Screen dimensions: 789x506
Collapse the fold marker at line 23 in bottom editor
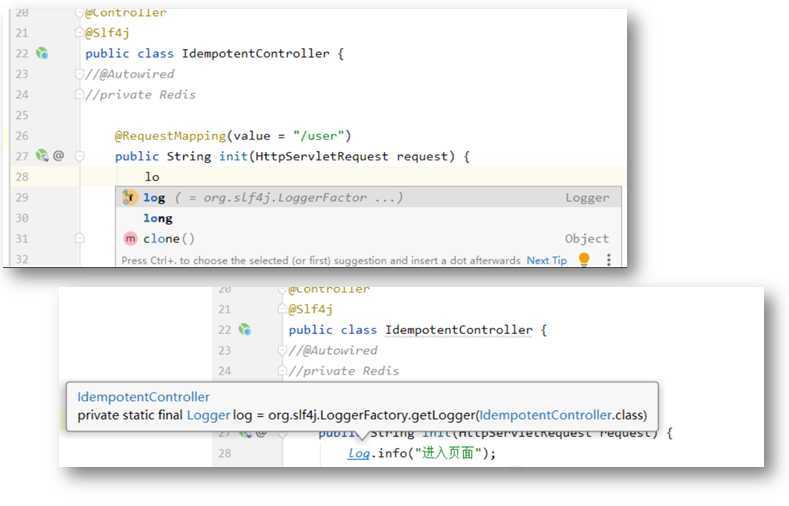tap(282, 350)
